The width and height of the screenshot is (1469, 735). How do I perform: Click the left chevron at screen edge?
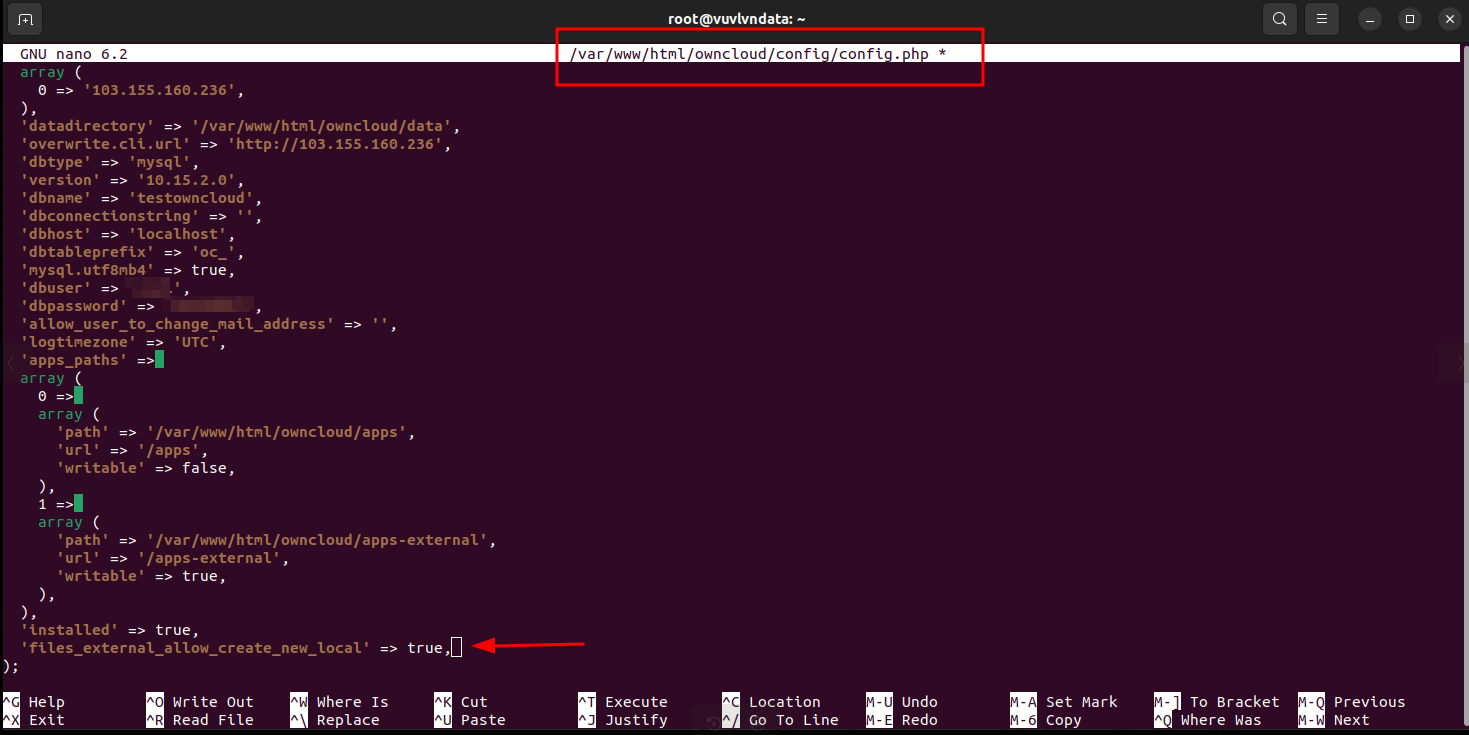click(x=11, y=362)
